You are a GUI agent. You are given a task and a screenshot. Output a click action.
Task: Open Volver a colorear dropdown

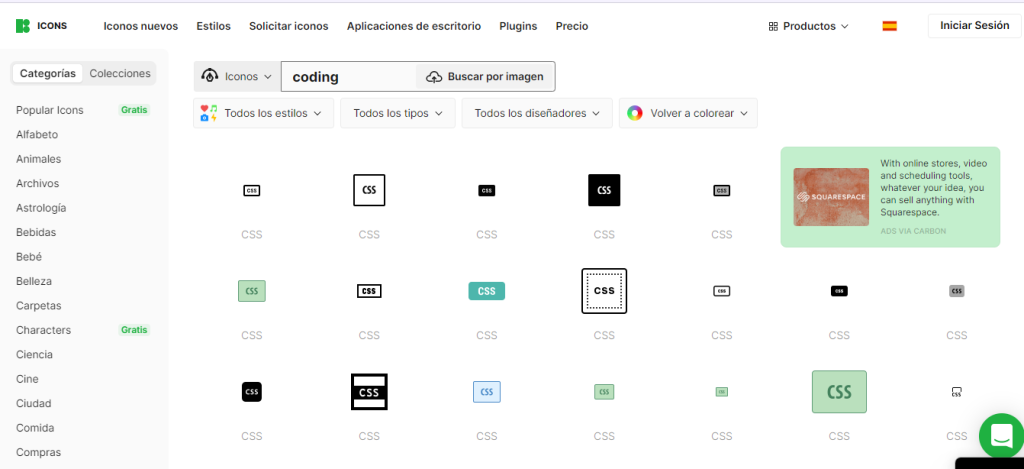(x=688, y=113)
